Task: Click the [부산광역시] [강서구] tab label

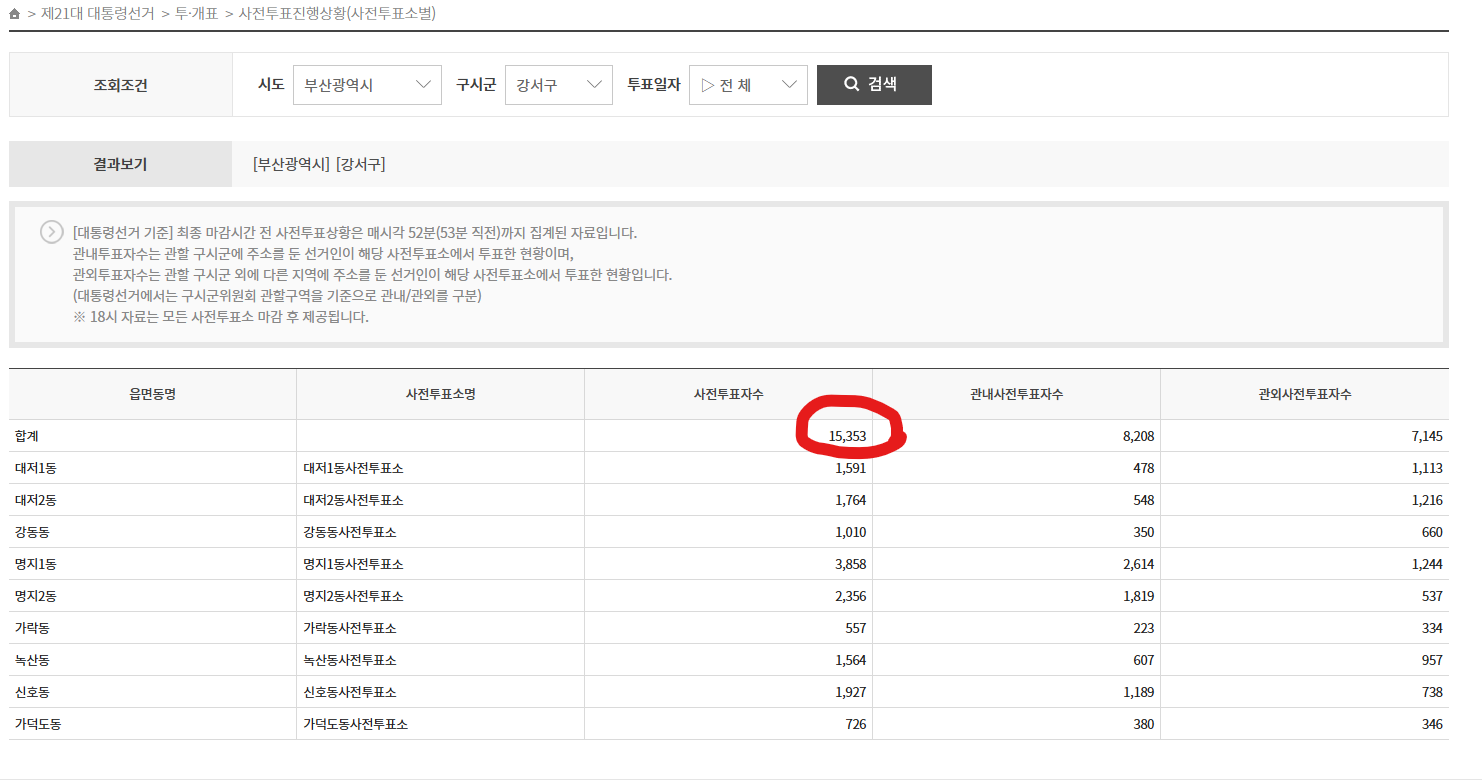Action: 320,164
